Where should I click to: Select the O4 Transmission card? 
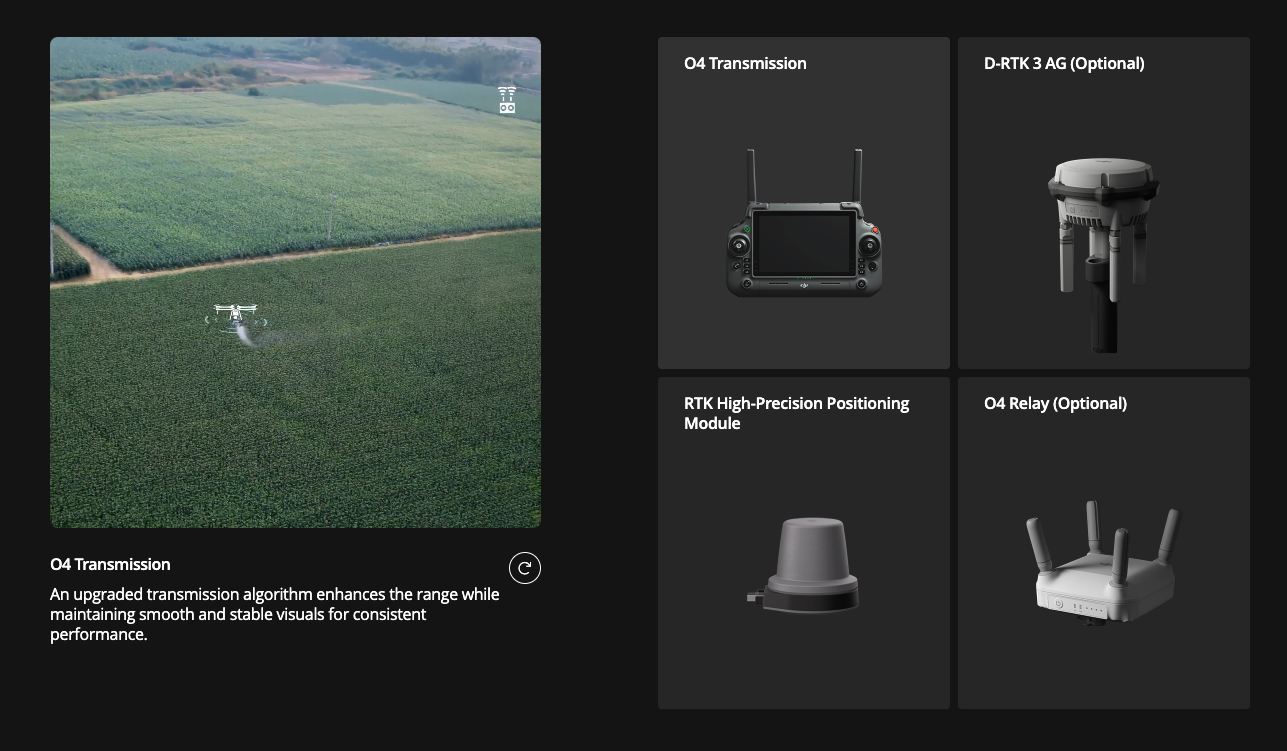coord(804,203)
